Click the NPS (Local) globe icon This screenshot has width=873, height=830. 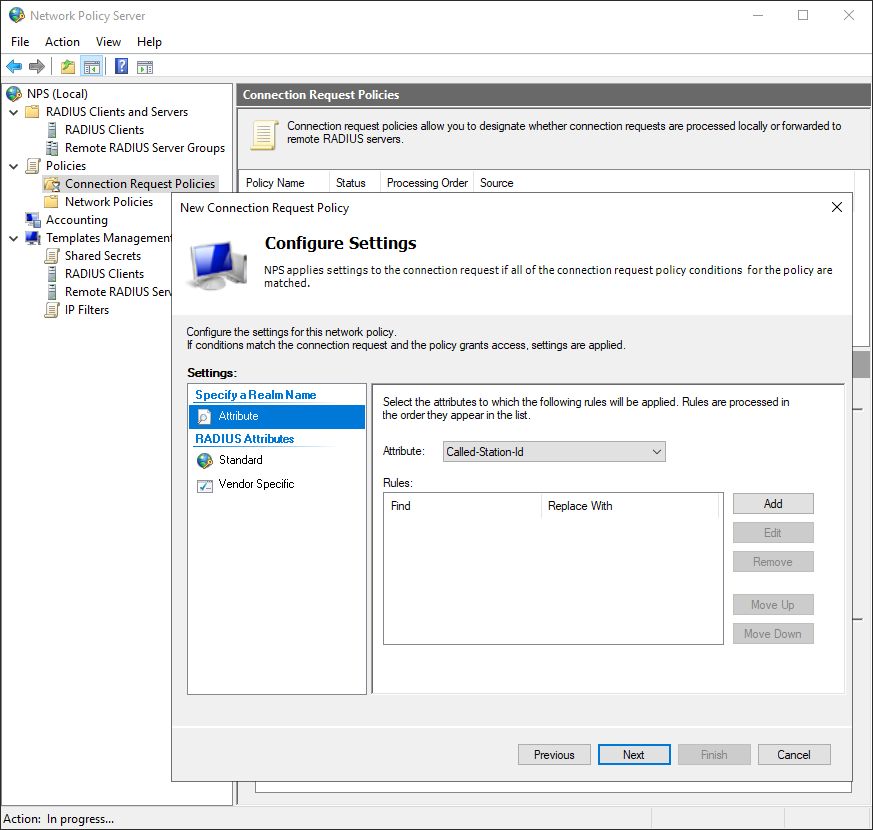[14, 94]
